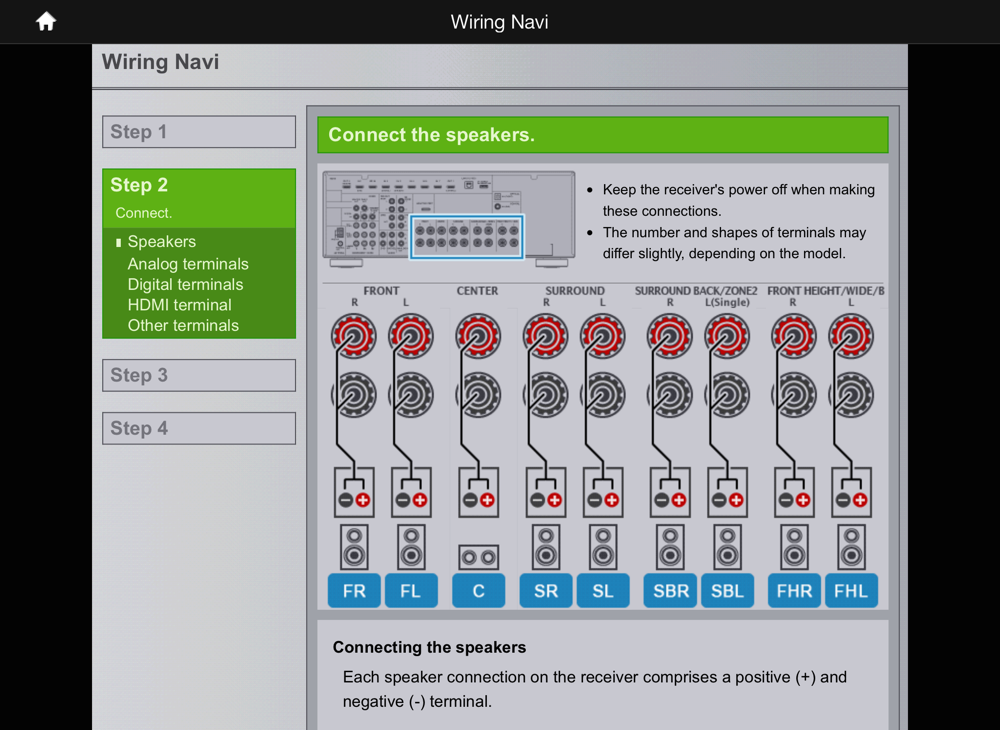The image size is (1000, 730).
Task: Tap the SR speaker button
Action: click(x=546, y=591)
